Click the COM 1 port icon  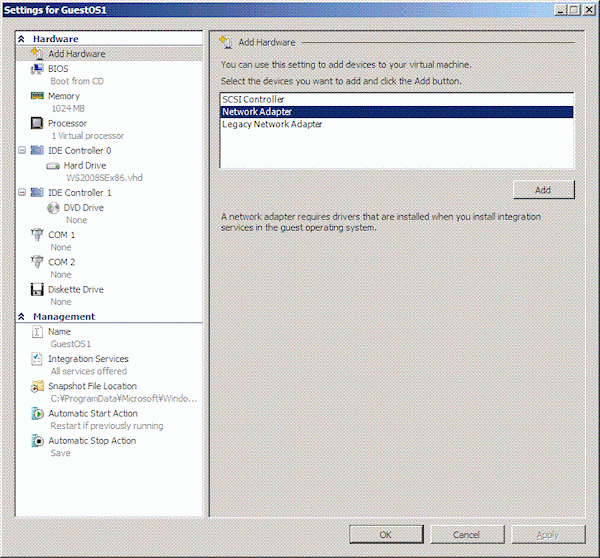click(x=37, y=235)
